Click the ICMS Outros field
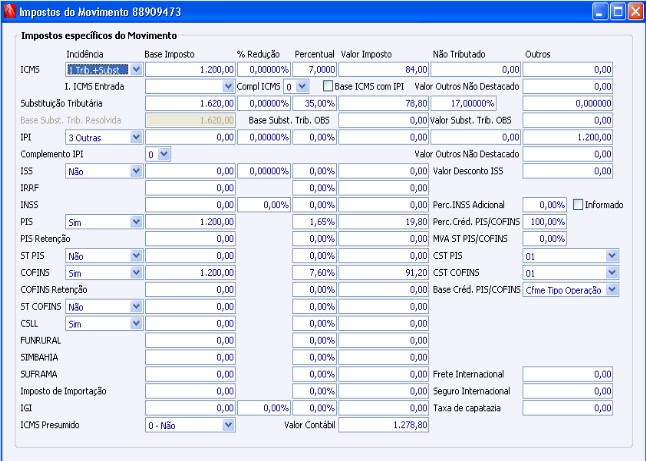 click(568, 70)
